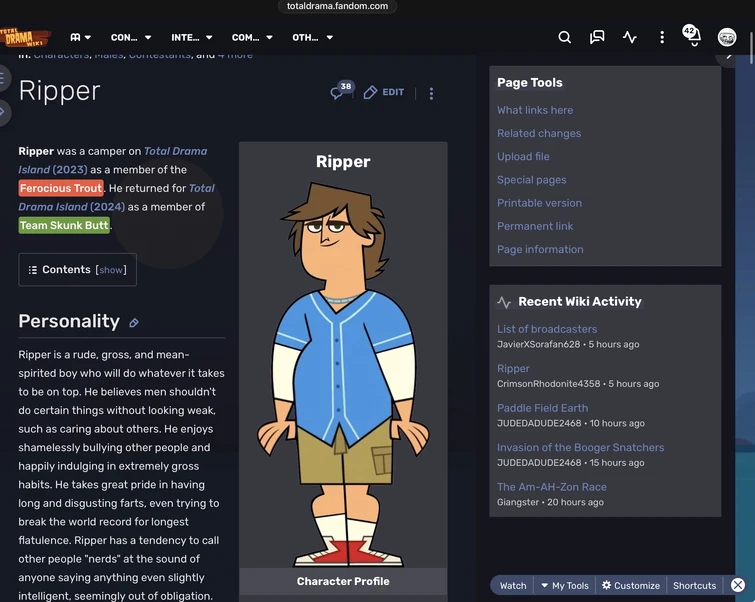Click the Recent Wiki Activity pulse icon

[504, 302]
